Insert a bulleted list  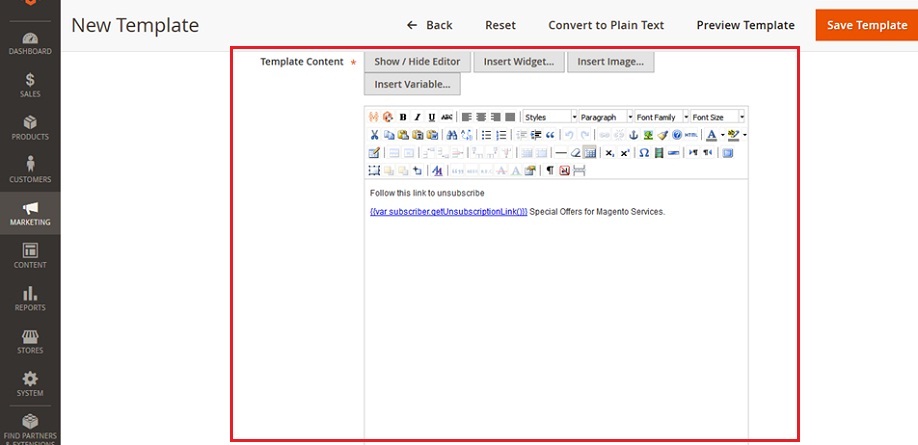click(x=486, y=135)
